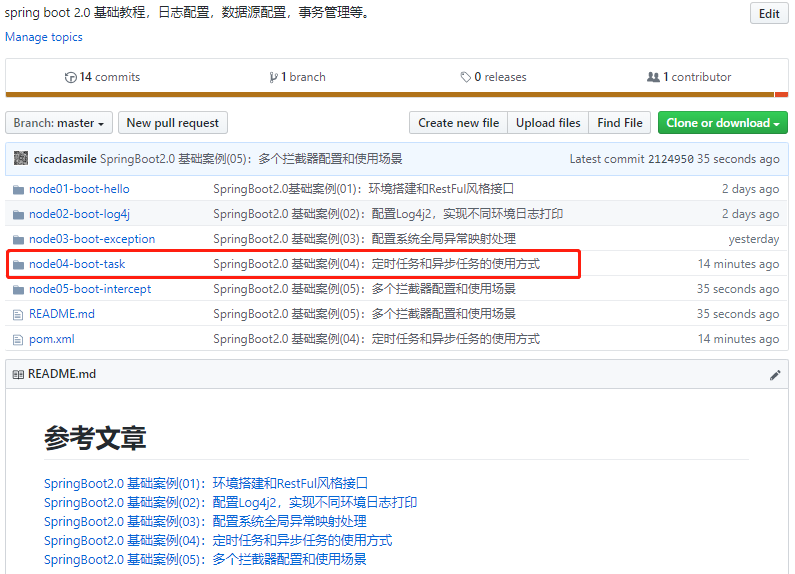The width and height of the screenshot is (795, 574).
Task: Click the branch icon beside 1 branch
Action: [x=273, y=77]
